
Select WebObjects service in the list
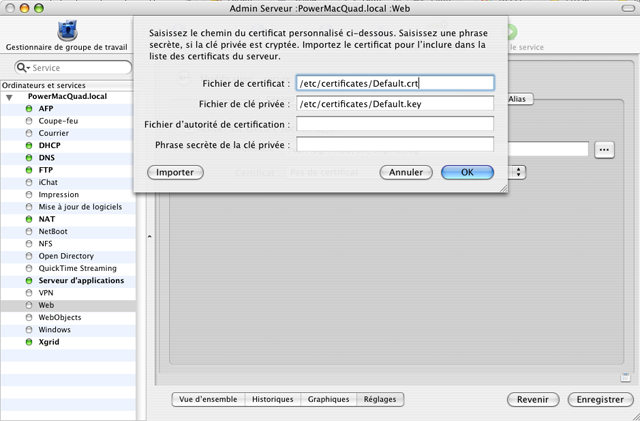tap(69, 317)
